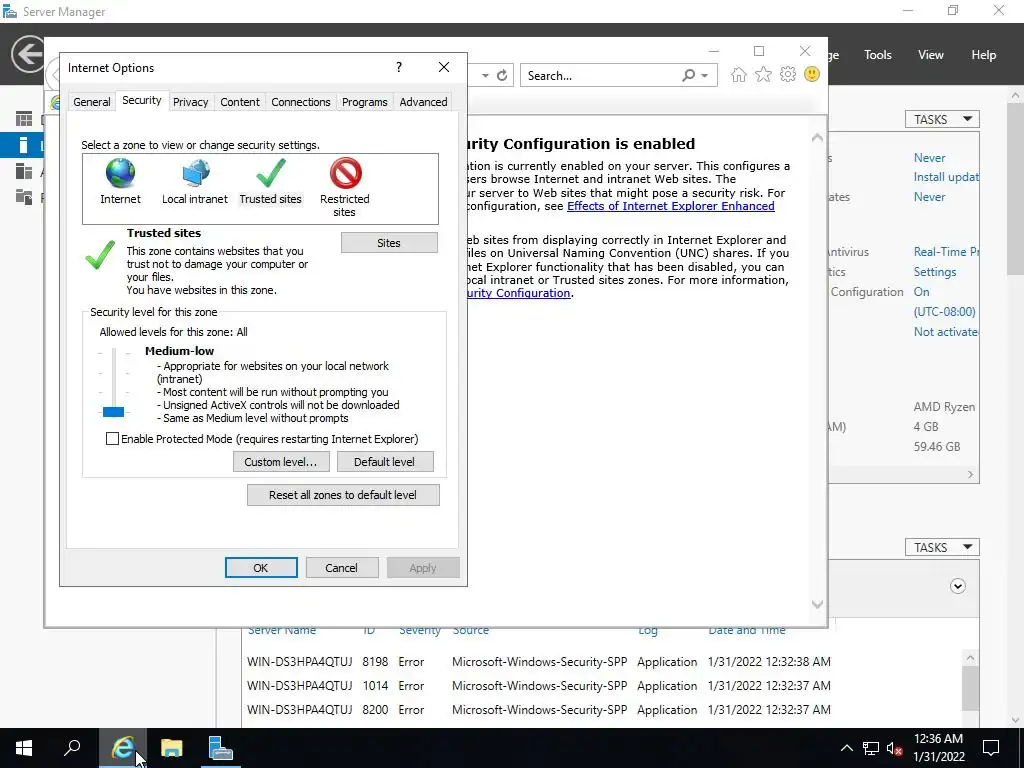Show hidden tray icons chevron
This screenshot has width=1024, height=768.
[846, 748]
